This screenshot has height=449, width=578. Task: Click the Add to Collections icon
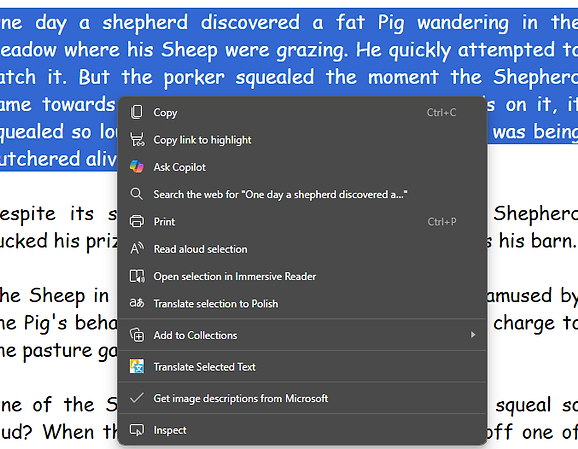coord(137,335)
